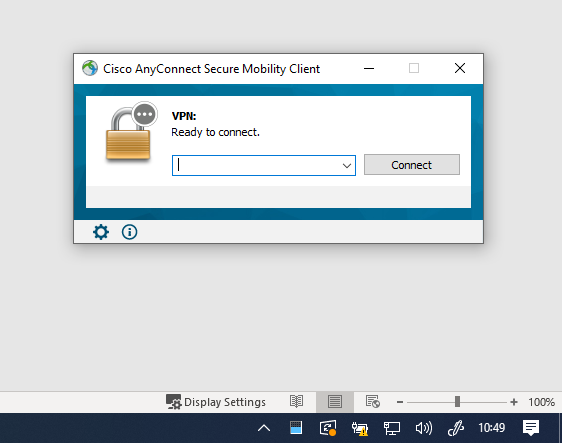This screenshot has width=562, height=443.
Task: Show hidden system tray icons
Action: coord(264,428)
